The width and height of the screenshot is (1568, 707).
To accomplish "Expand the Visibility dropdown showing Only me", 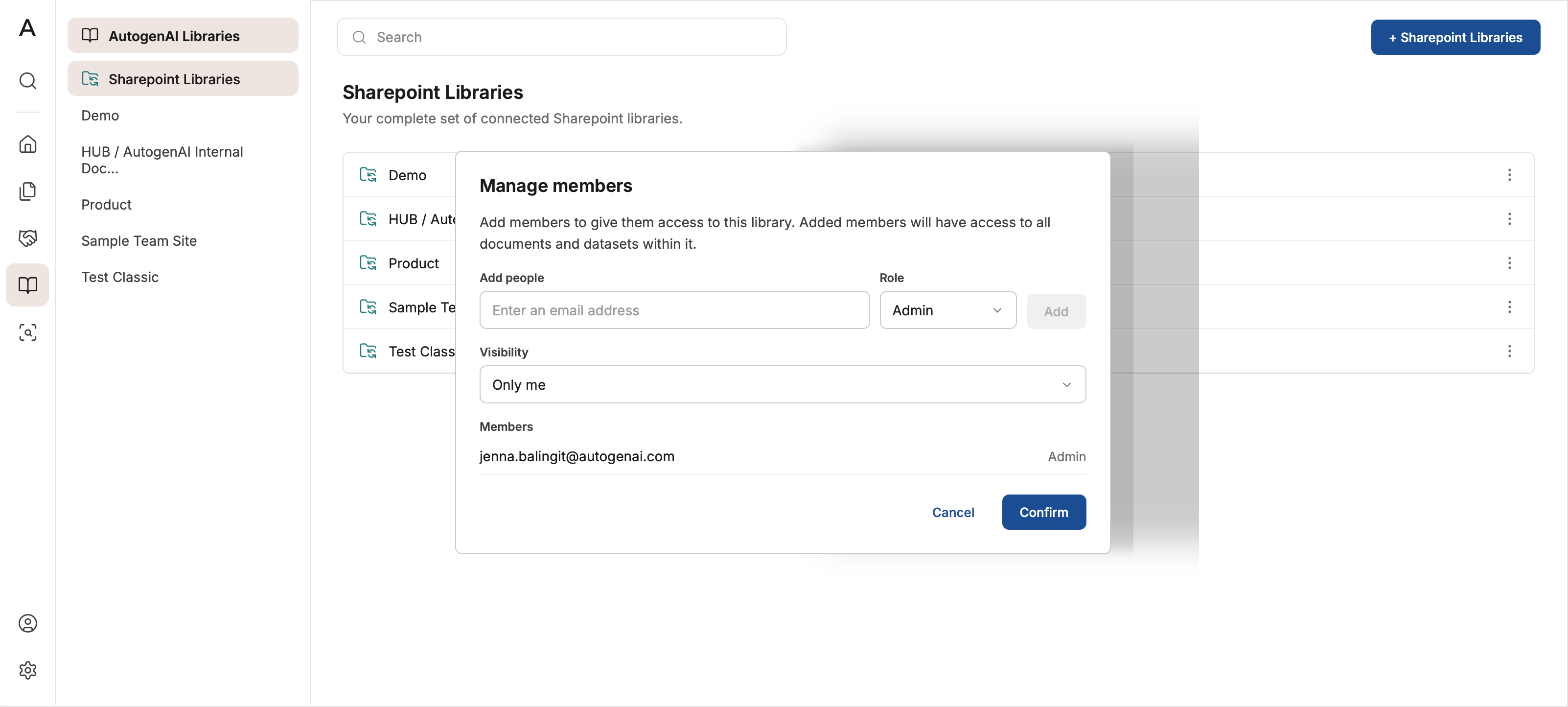I will click(782, 384).
